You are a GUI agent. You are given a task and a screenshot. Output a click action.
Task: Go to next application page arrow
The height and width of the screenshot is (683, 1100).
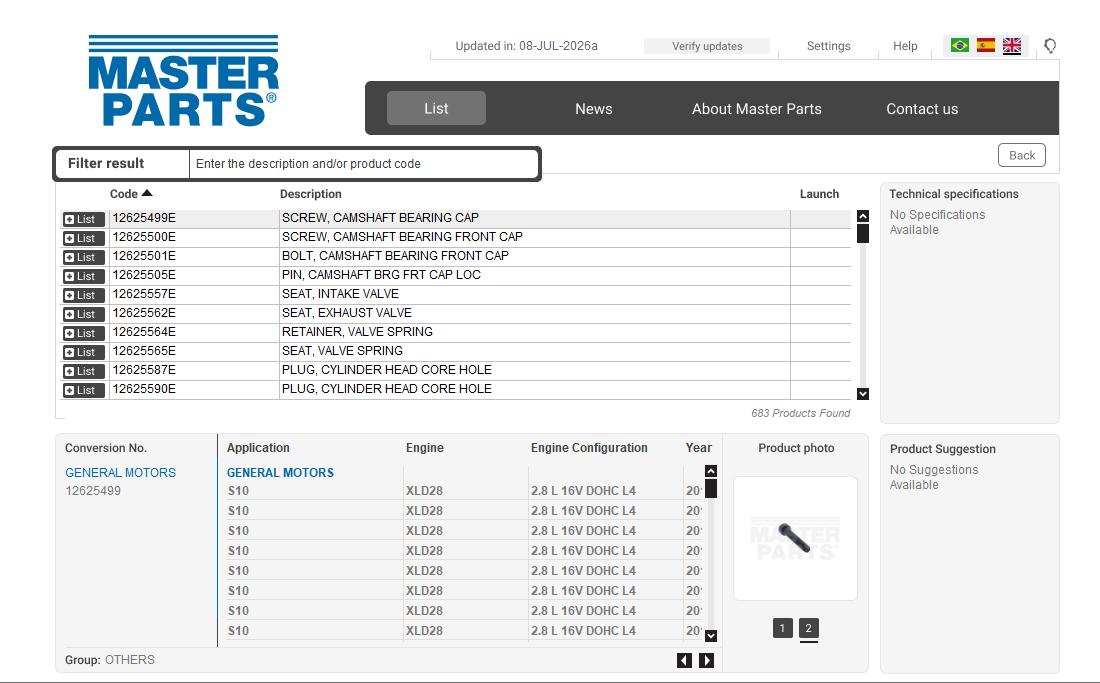pyautogui.click(x=706, y=660)
